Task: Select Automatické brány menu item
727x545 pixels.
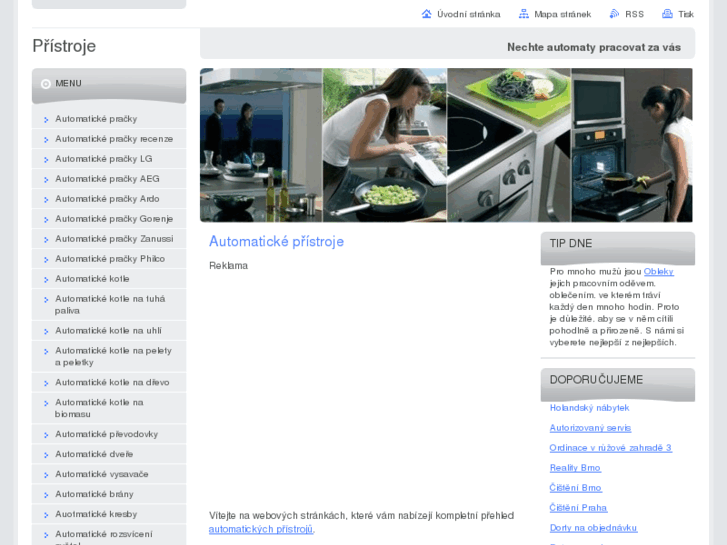Action: [x=109, y=494]
